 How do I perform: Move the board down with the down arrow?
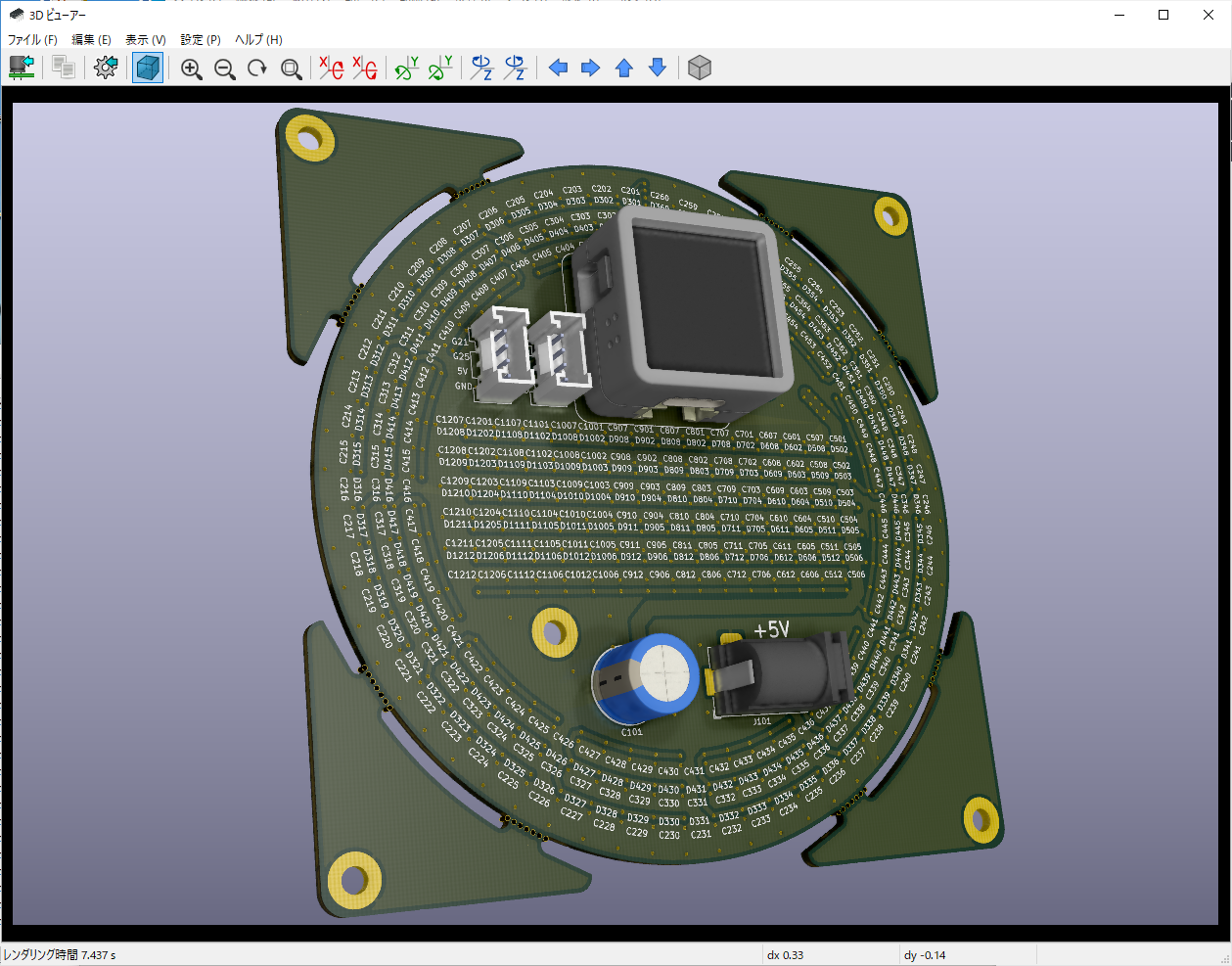658,68
